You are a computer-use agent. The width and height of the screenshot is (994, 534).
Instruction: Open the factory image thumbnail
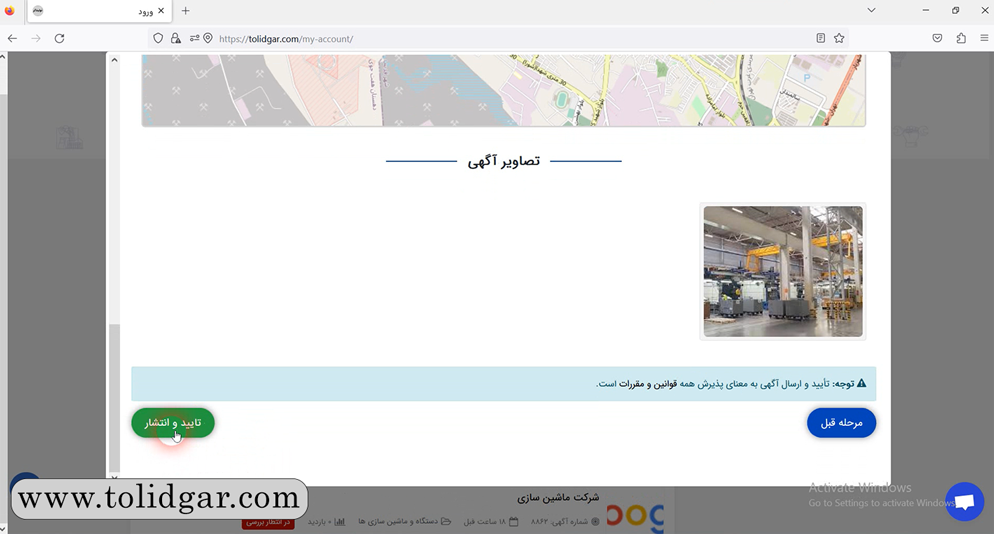[x=783, y=271]
